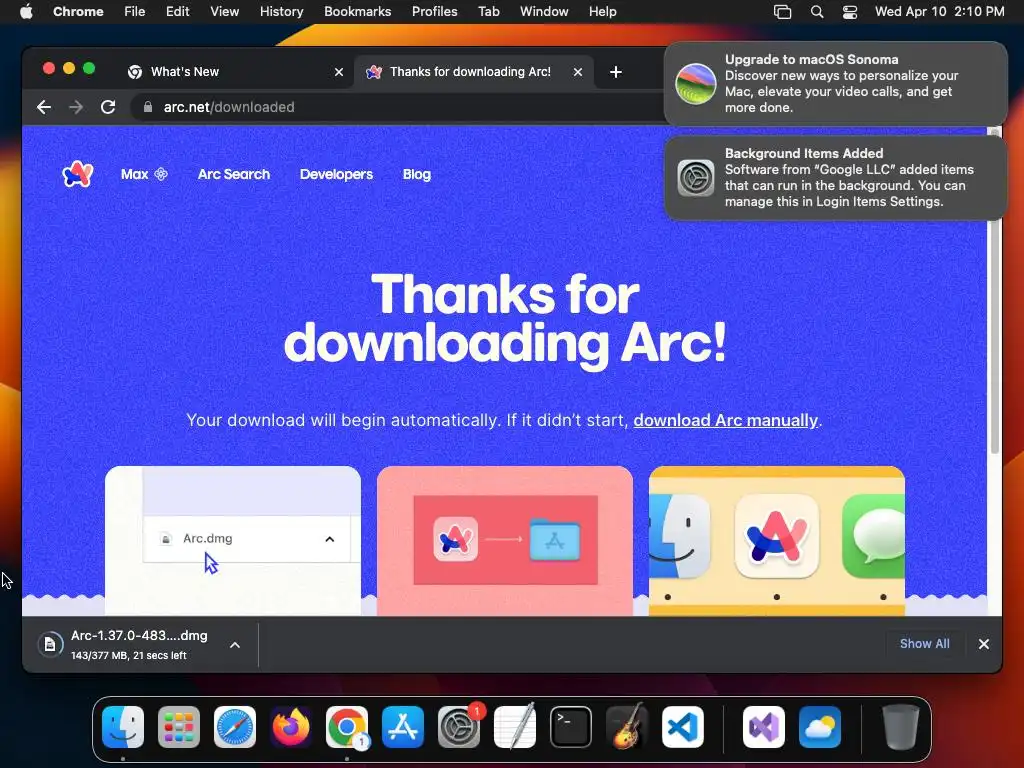Click the date and time in menu bar
This screenshot has width=1024, height=768.
click(x=939, y=11)
